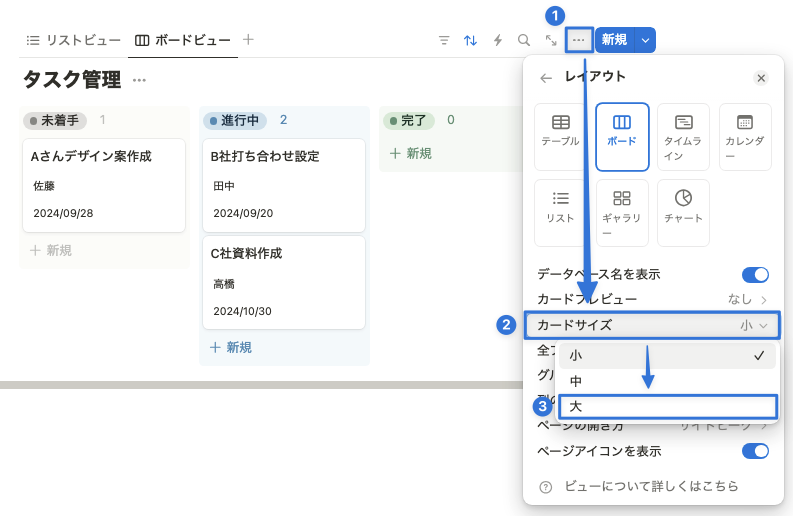Image resolution: width=793 pixels, height=516 pixels.
Task: Toggle データベース名を表示 switch
Action: [x=755, y=275]
